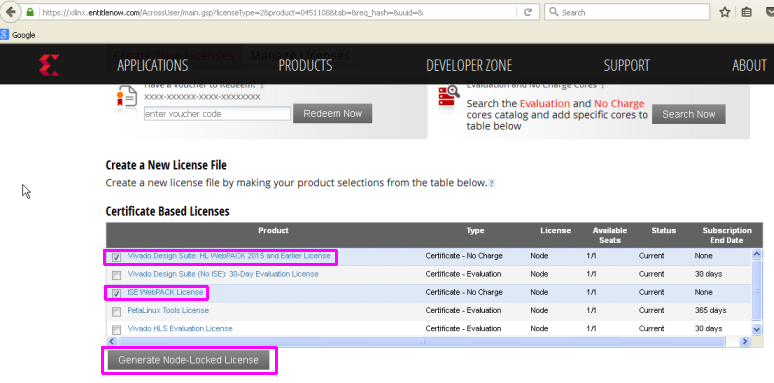Uncheck the ISE WebPACK License checkbox

pyautogui.click(x=116, y=293)
